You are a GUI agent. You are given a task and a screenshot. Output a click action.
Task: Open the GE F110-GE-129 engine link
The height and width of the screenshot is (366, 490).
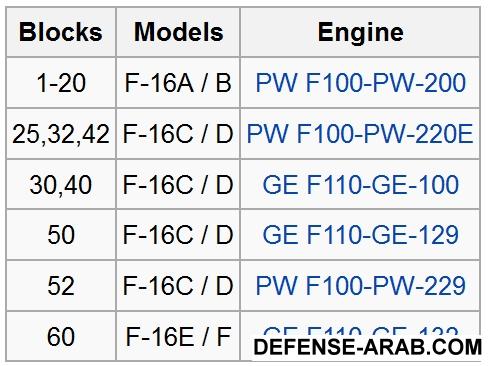tap(361, 235)
